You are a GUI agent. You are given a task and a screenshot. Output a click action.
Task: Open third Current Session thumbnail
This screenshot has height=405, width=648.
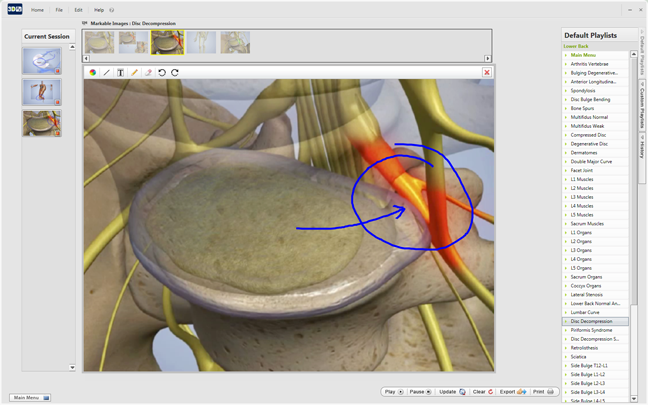42,123
